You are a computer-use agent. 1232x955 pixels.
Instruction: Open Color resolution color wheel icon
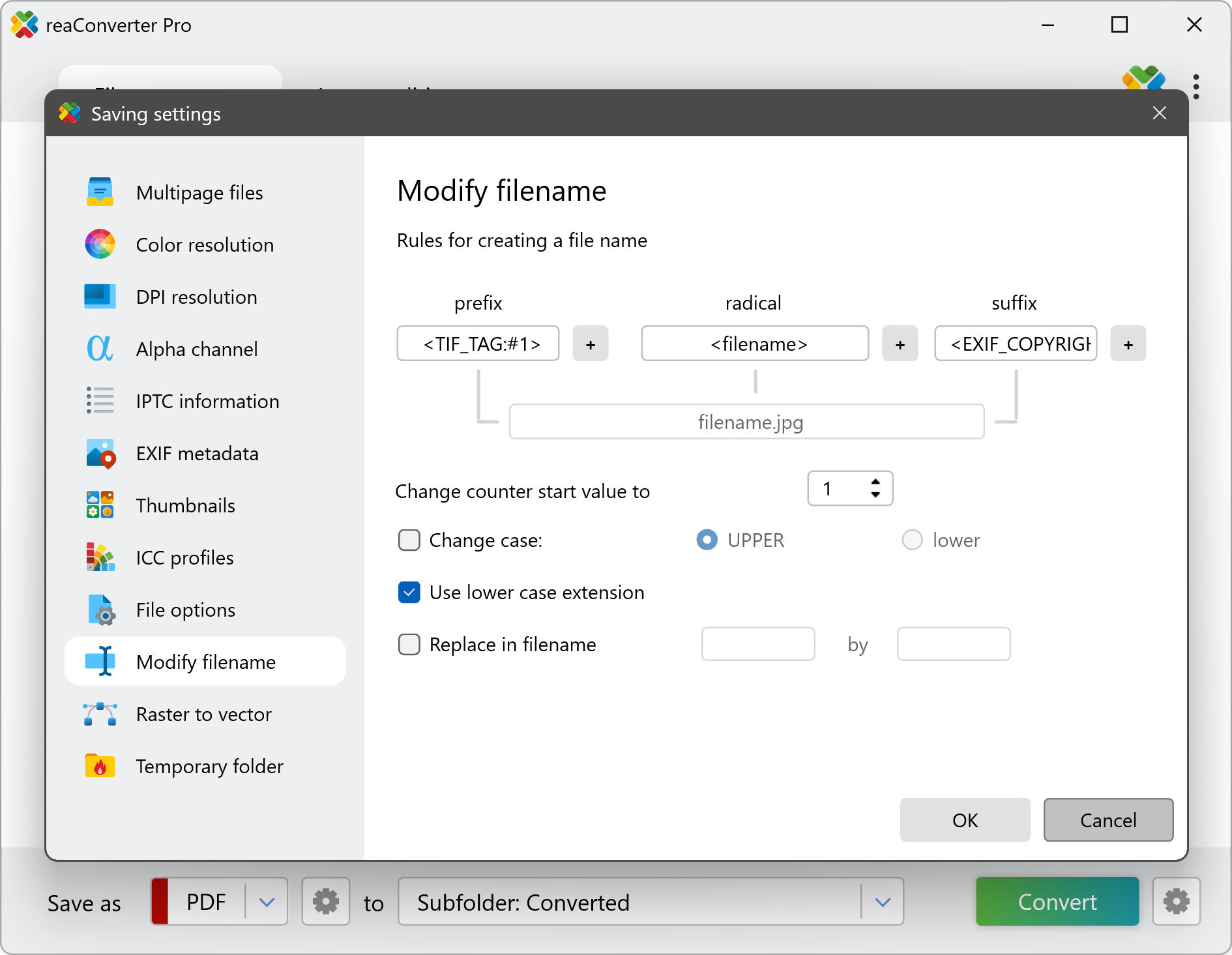point(100,244)
